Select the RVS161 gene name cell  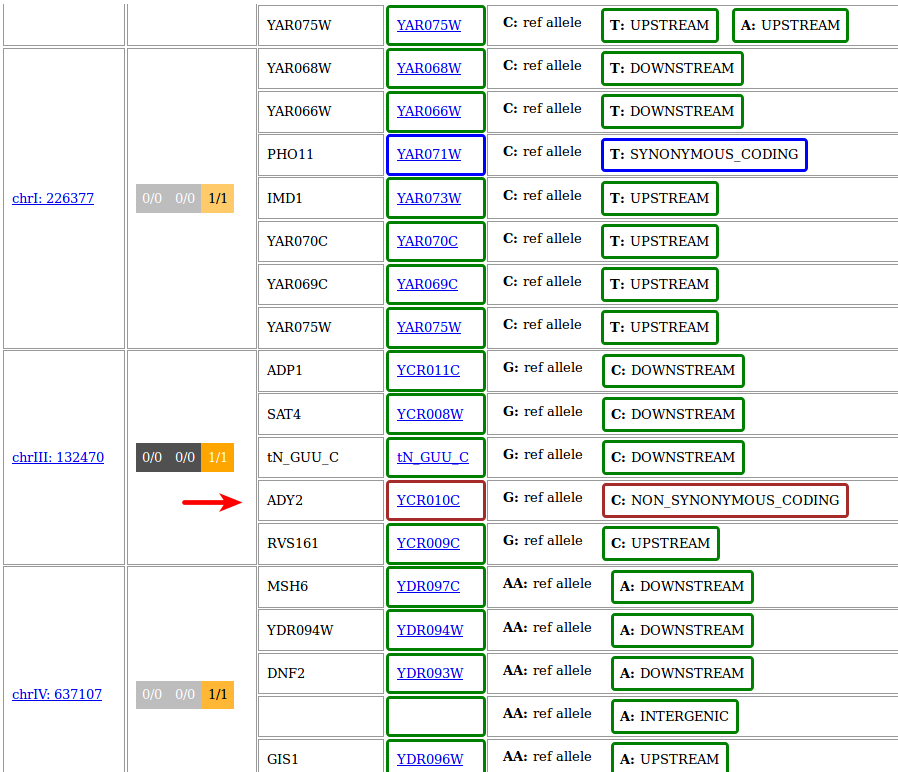tap(321, 543)
